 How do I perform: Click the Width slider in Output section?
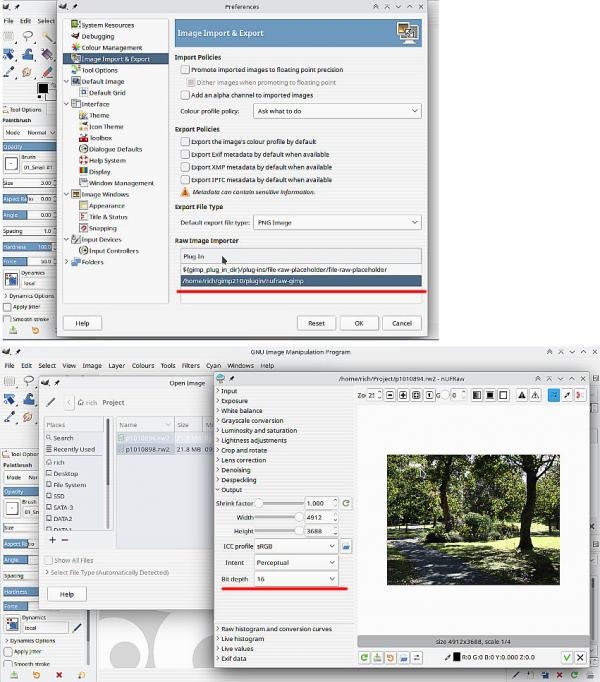point(279,517)
